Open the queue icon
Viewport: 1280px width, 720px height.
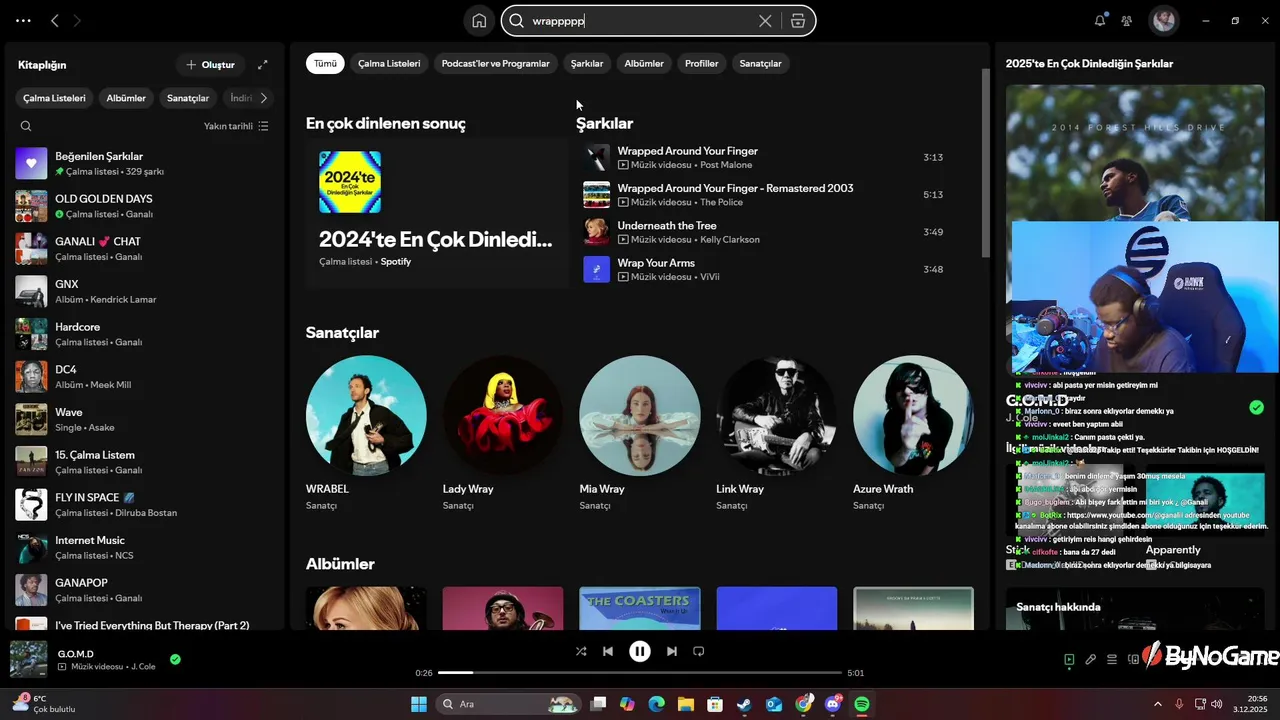[1112, 659]
